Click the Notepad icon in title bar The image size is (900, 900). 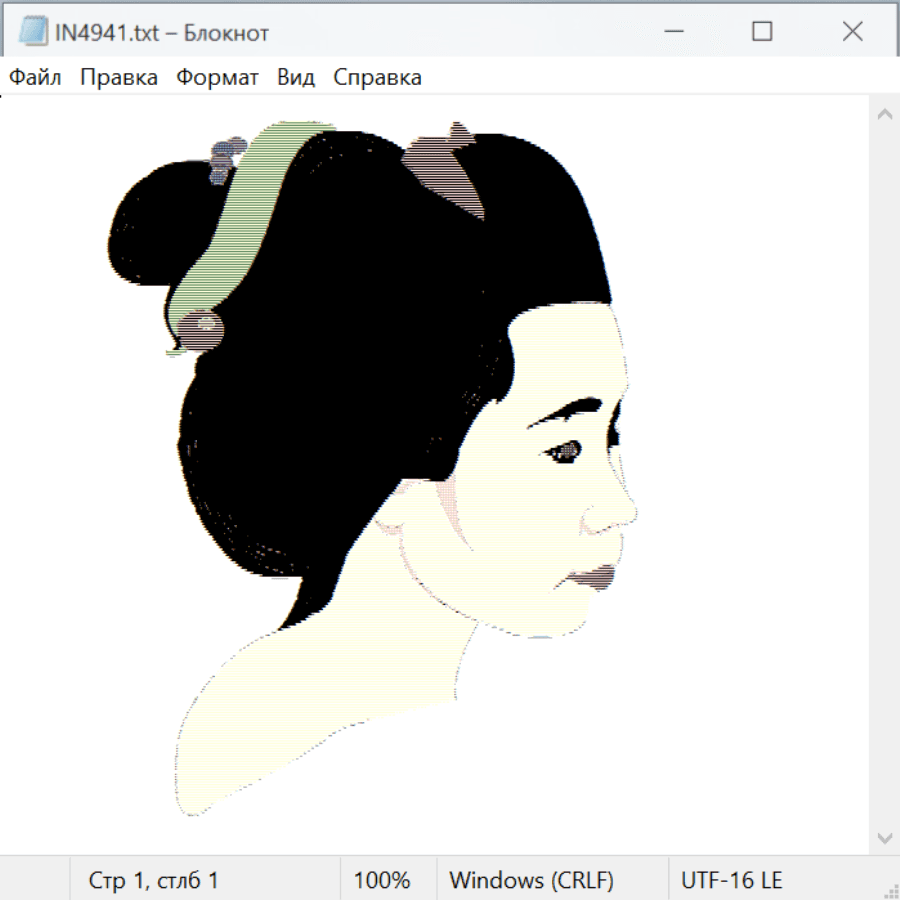[x=33, y=32]
